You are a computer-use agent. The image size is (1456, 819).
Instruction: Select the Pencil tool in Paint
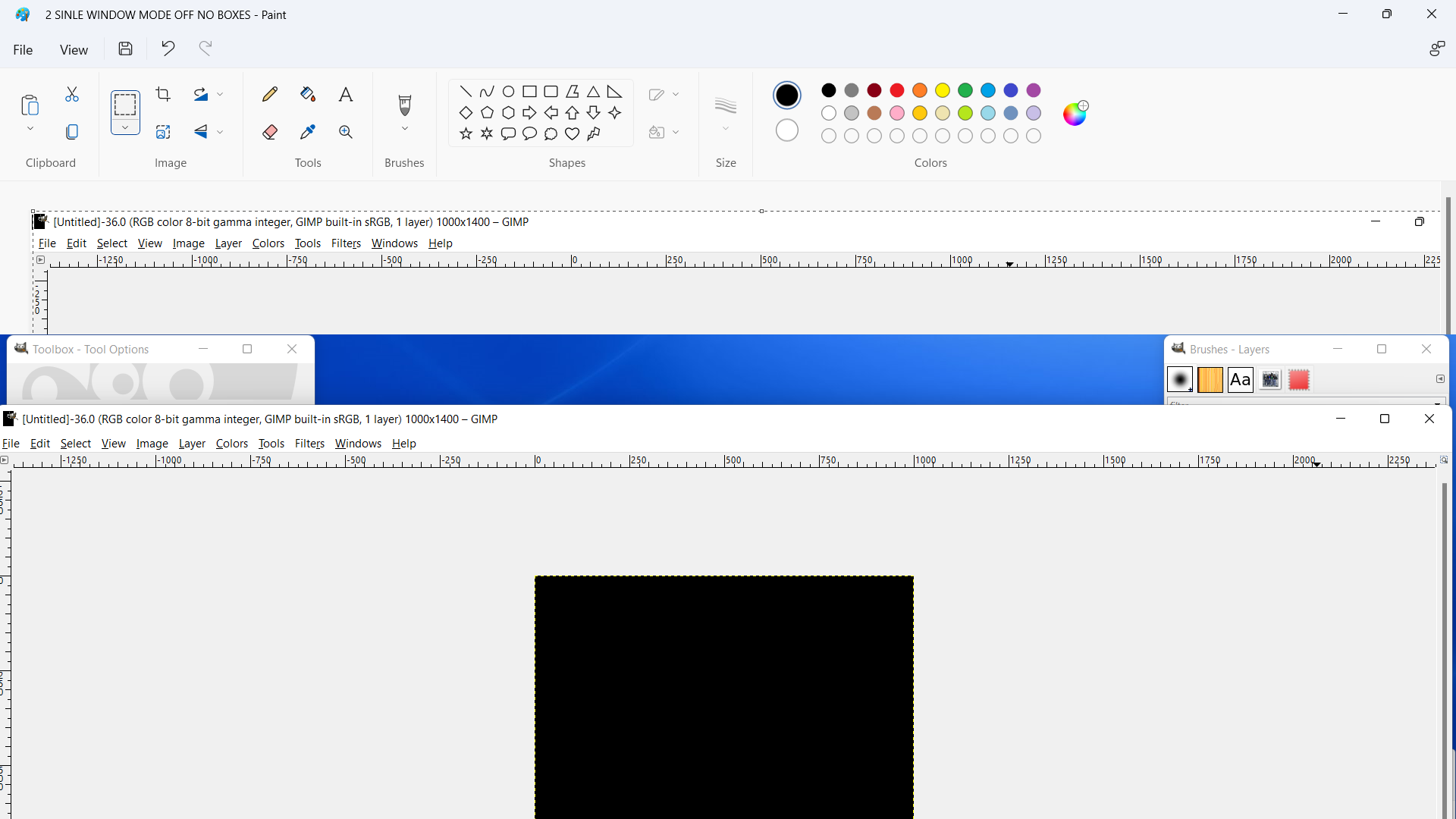[x=270, y=94]
